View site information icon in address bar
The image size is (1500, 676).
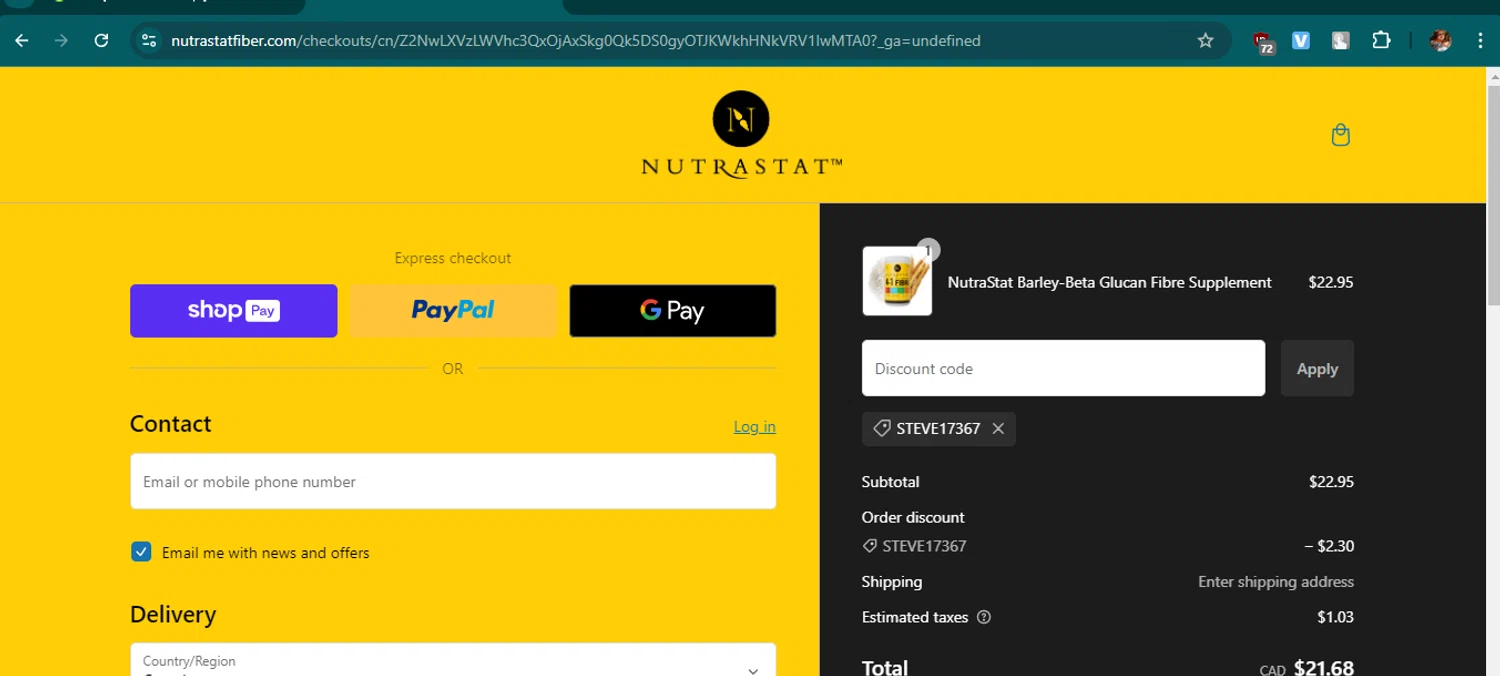pos(149,41)
